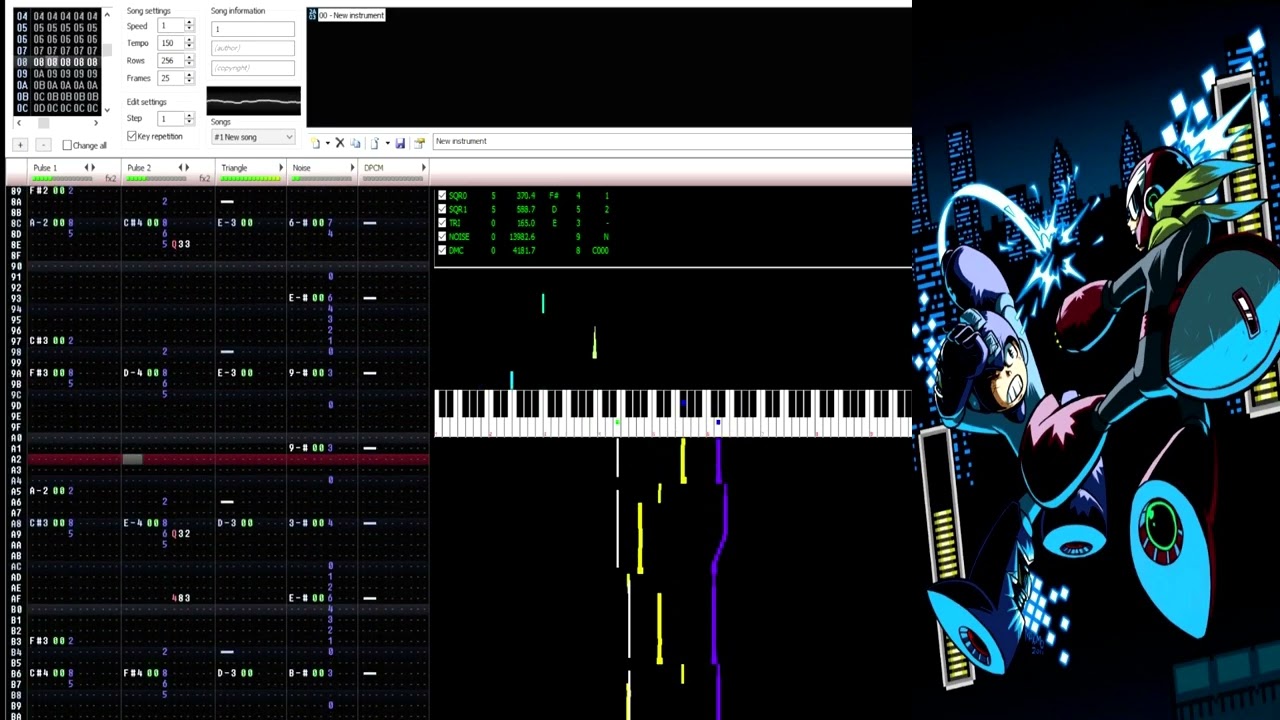Increase Step with the spinner up arrow

tap(189, 114)
